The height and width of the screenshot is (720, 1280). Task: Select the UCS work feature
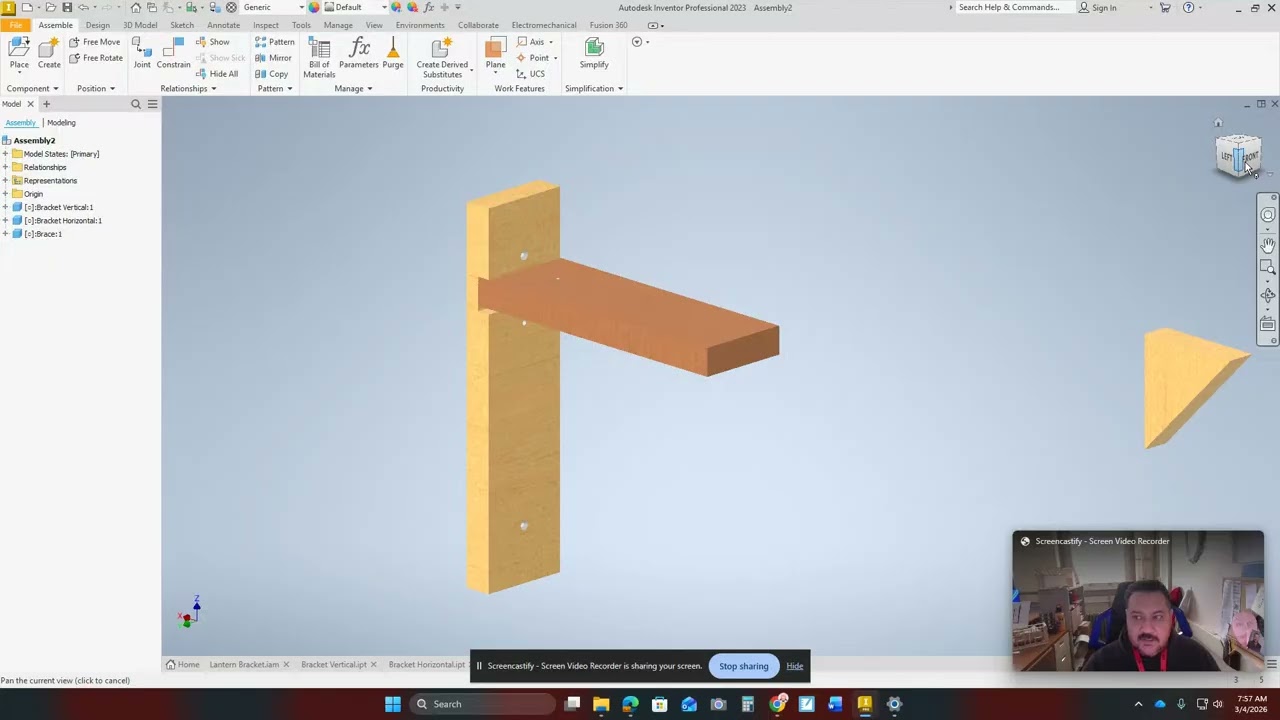530,74
